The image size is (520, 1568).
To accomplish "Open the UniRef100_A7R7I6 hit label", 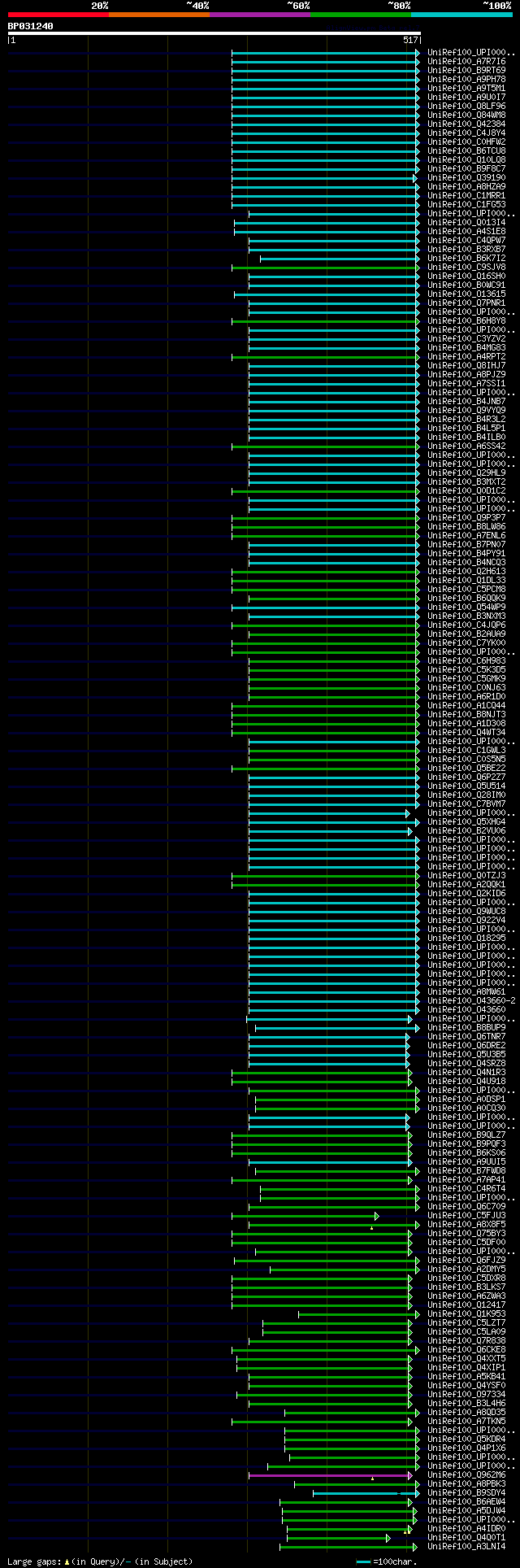I will pos(466,62).
